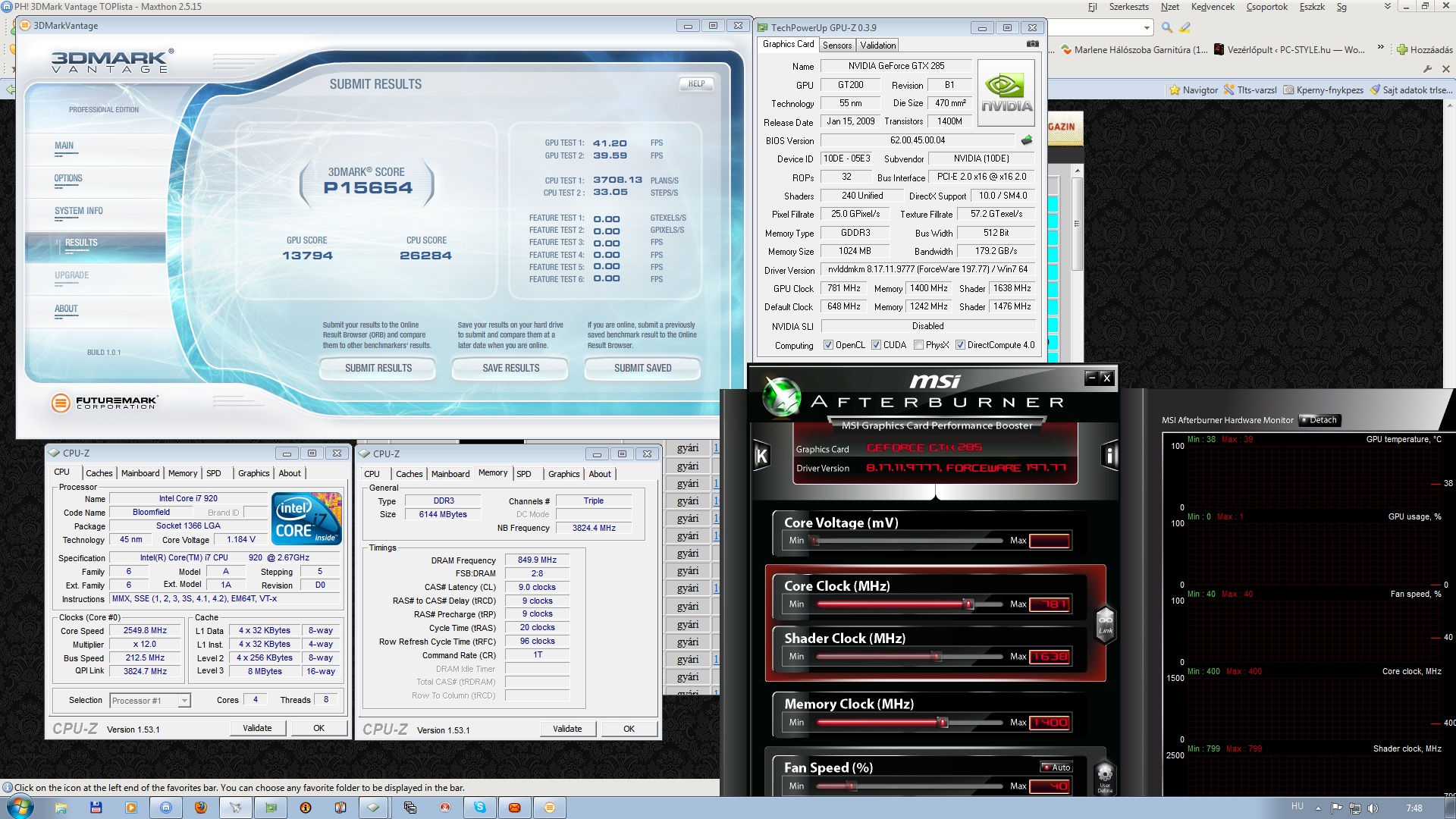Open the Afterburner information i icon
The height and width of the screenshot is (819, 1456).
click(x=1109, y=455)
